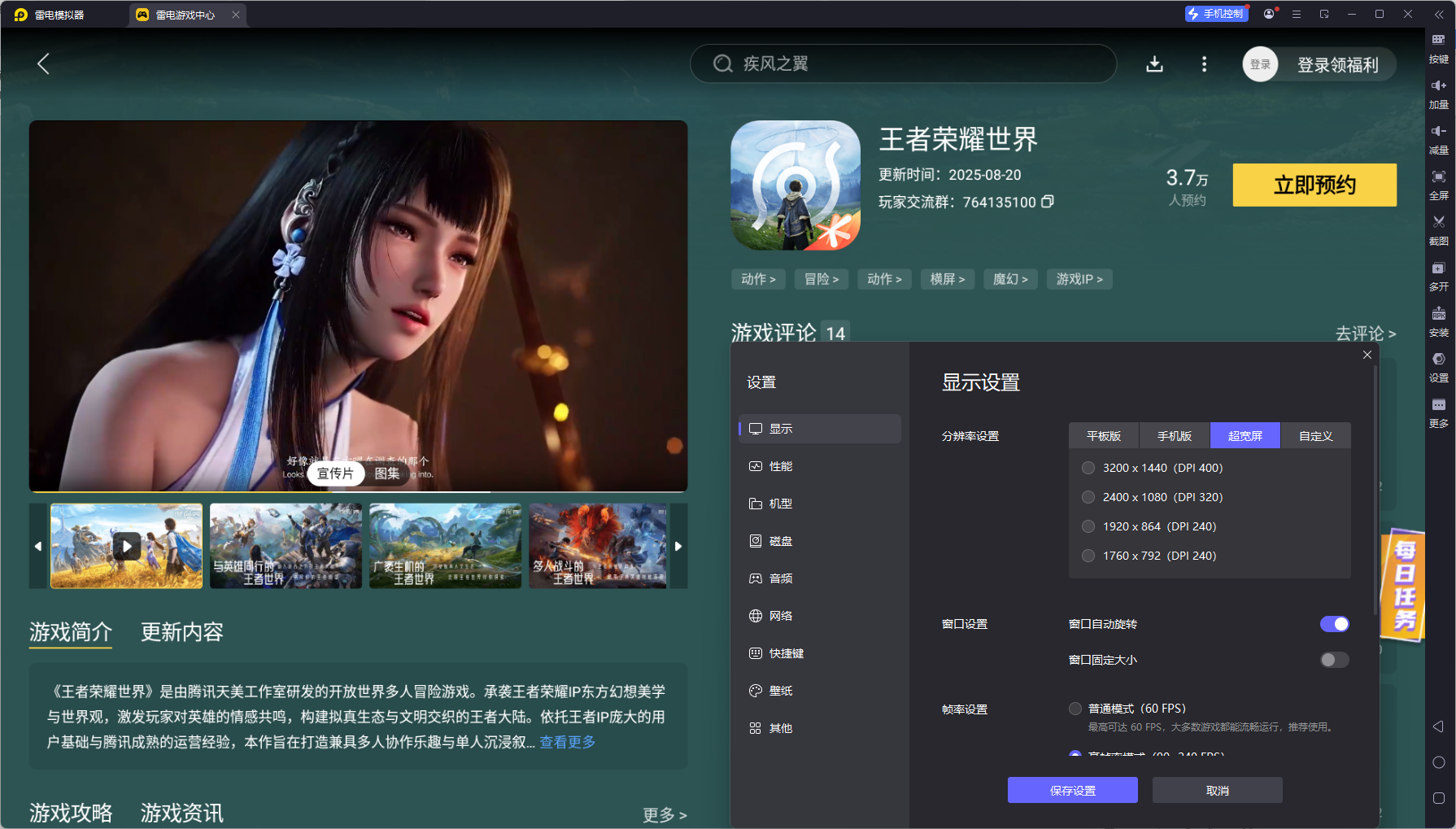The width and height of the screenshot is (1456, 829).
Task: Open the 音频 settings section
Action: 820,578
